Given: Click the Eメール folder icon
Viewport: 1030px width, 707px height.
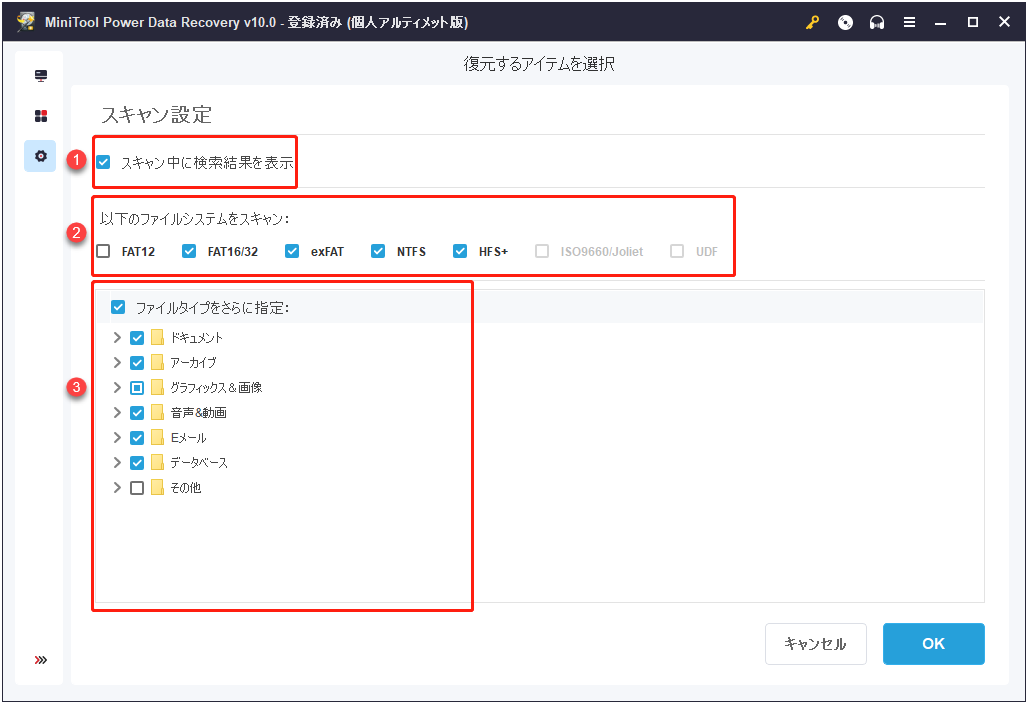Looking at the screenshot, I should click(x=157, y=438).
